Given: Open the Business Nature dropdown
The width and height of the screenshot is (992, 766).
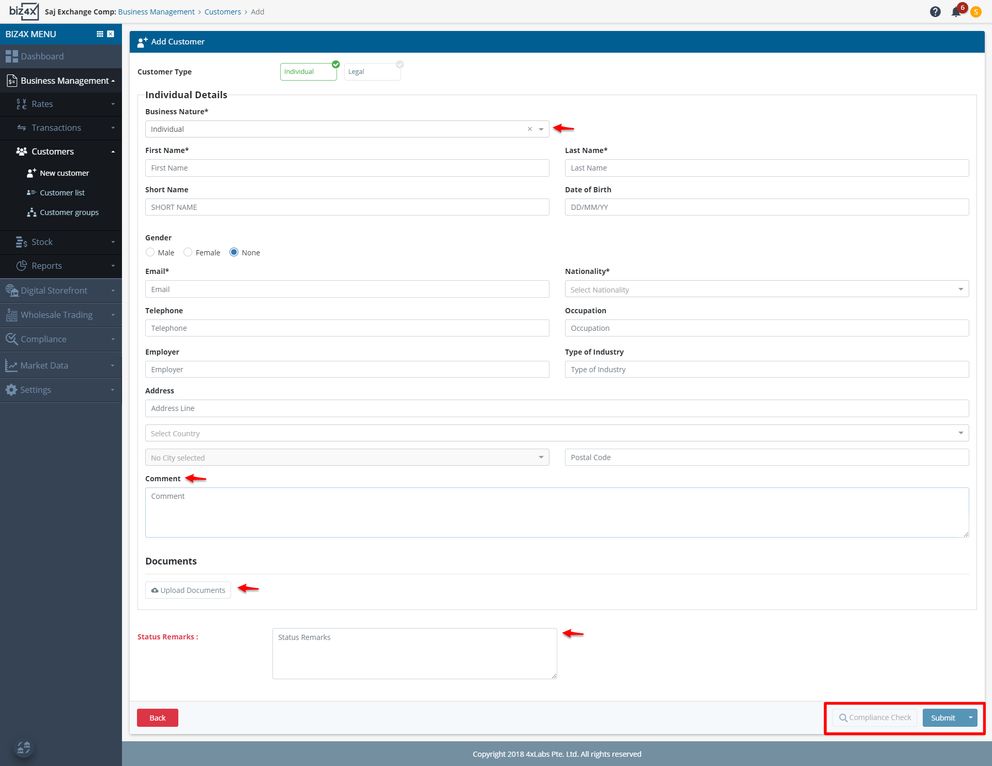Looking at the screenshot, I should tap(541, 128).
